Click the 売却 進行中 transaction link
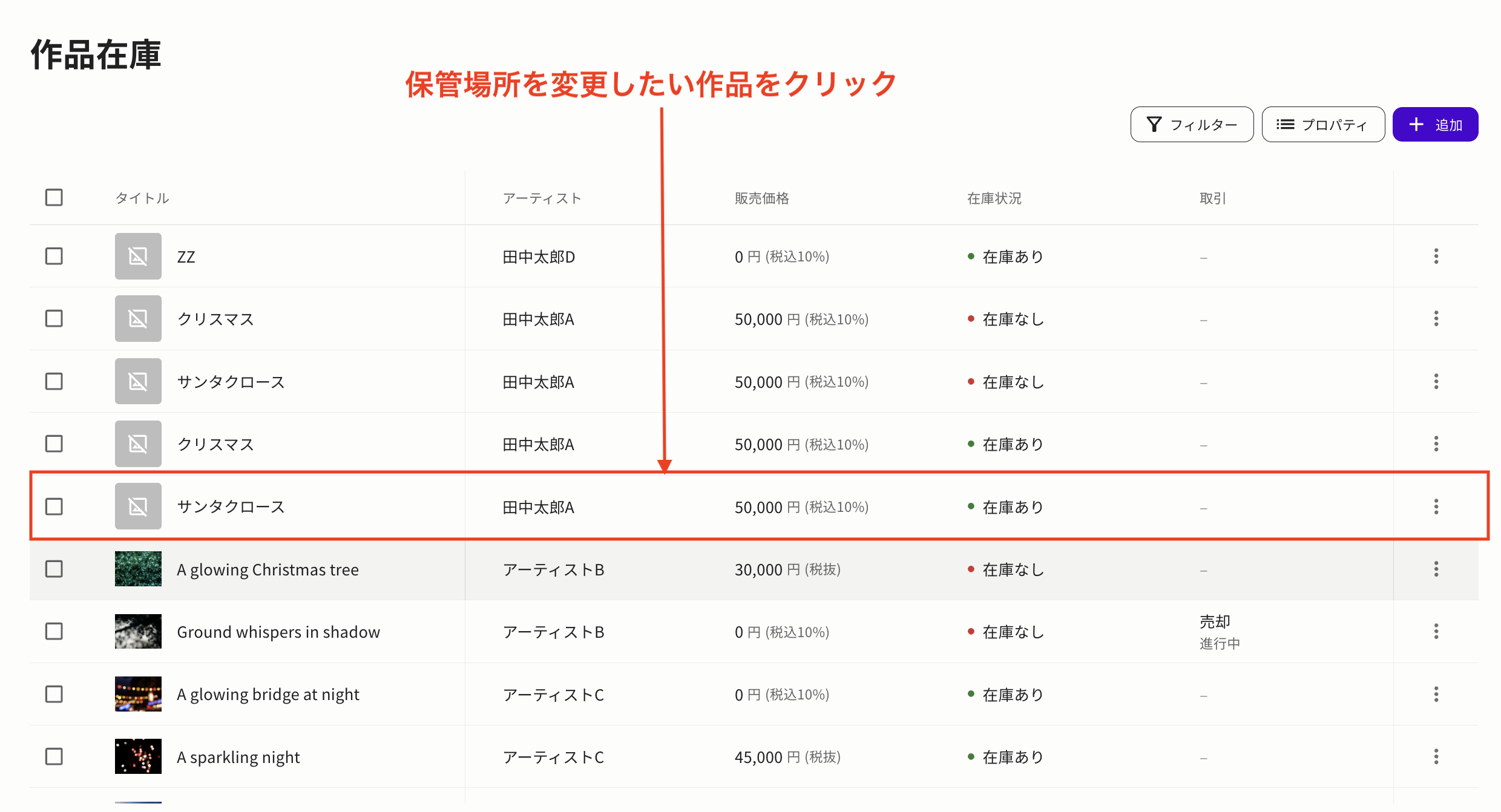 (x=1218, y=631)
